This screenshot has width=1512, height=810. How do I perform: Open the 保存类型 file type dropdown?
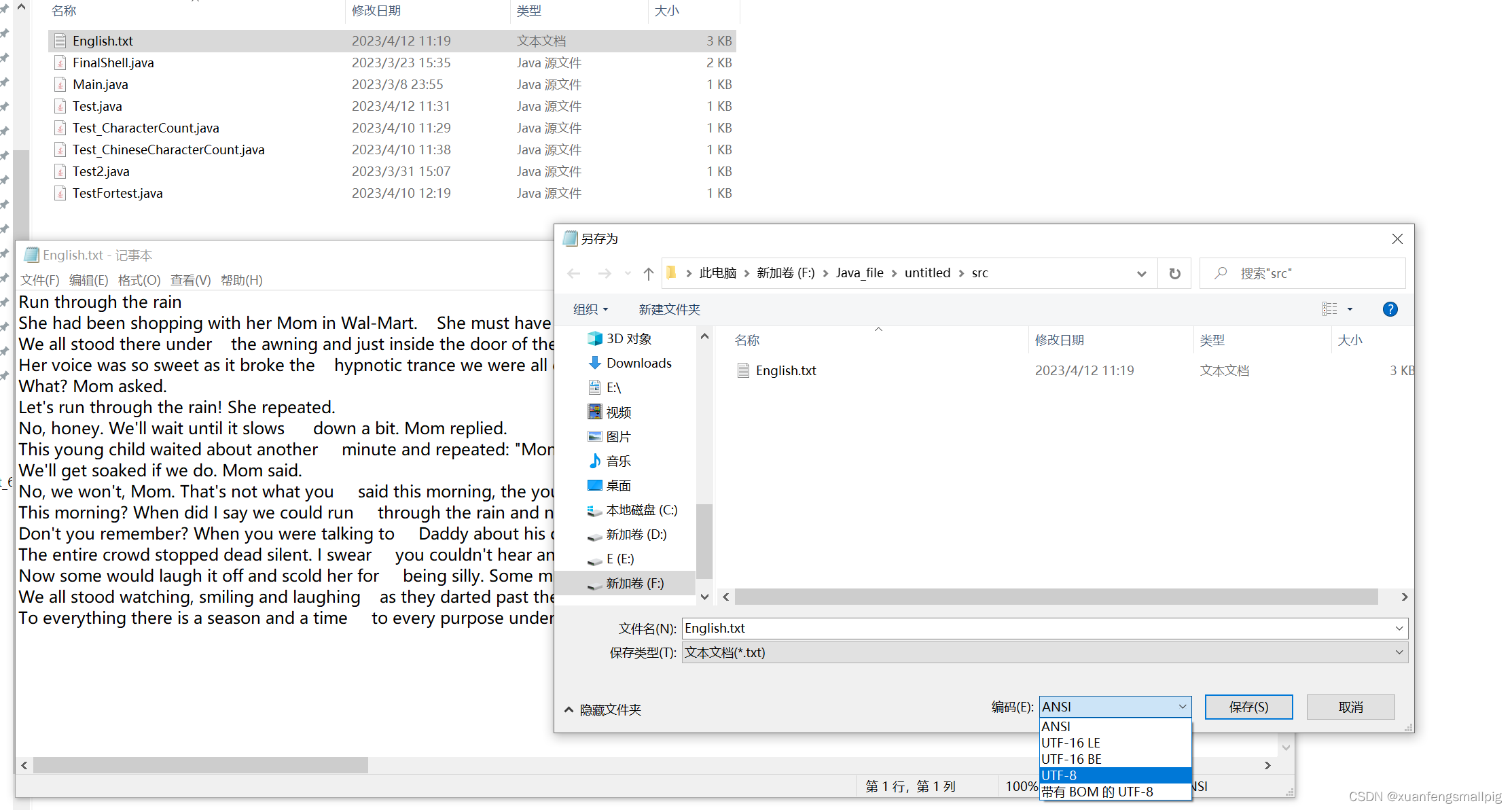click(1045, 652)
